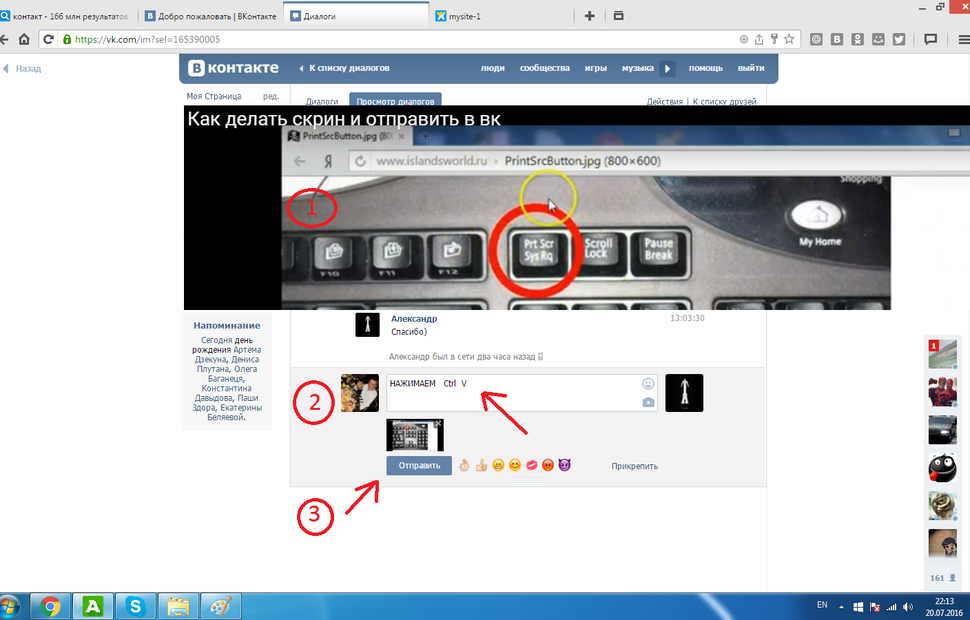This screenshot has height=620, width=970.
Task: Open the 'сообщества' header menu item
Action: [544, 68]
